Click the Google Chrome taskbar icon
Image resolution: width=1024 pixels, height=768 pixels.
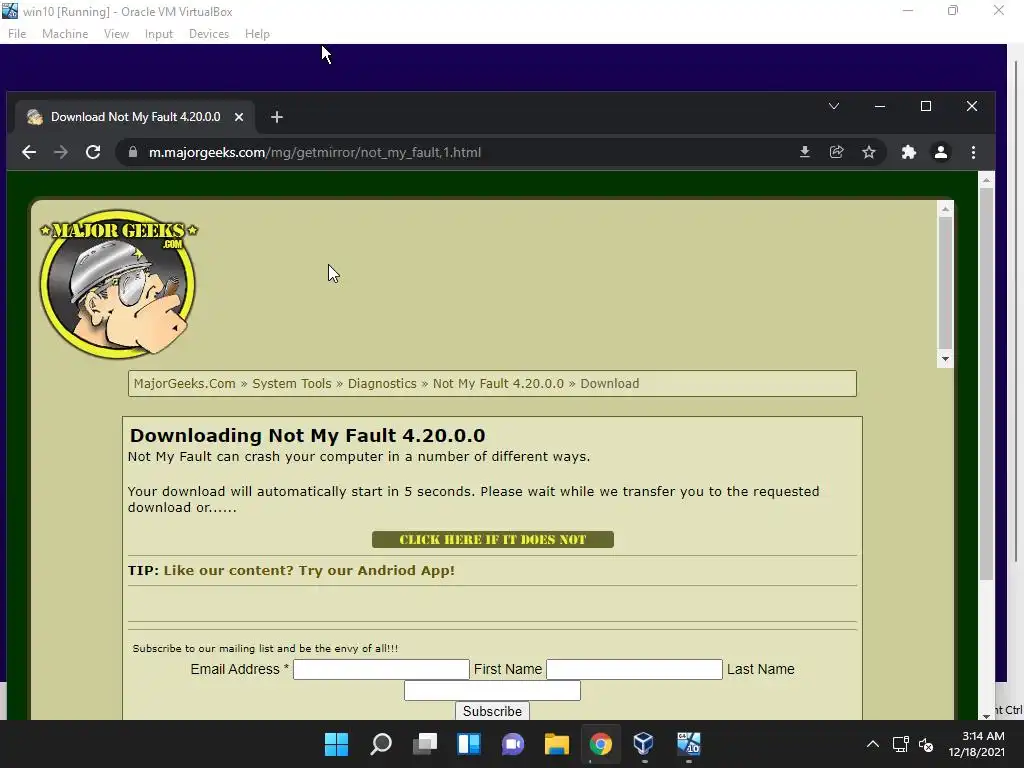tap(601, 744)
